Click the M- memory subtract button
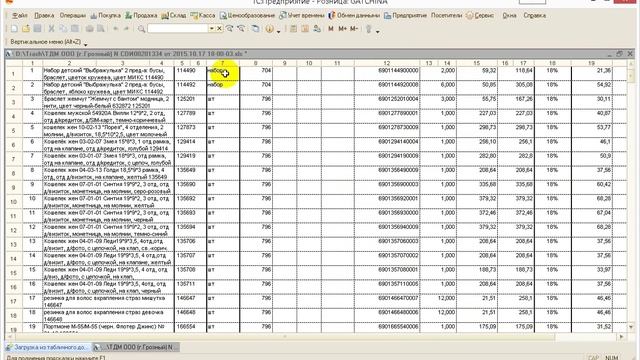 pyautogui.click(x=354, y=29)
